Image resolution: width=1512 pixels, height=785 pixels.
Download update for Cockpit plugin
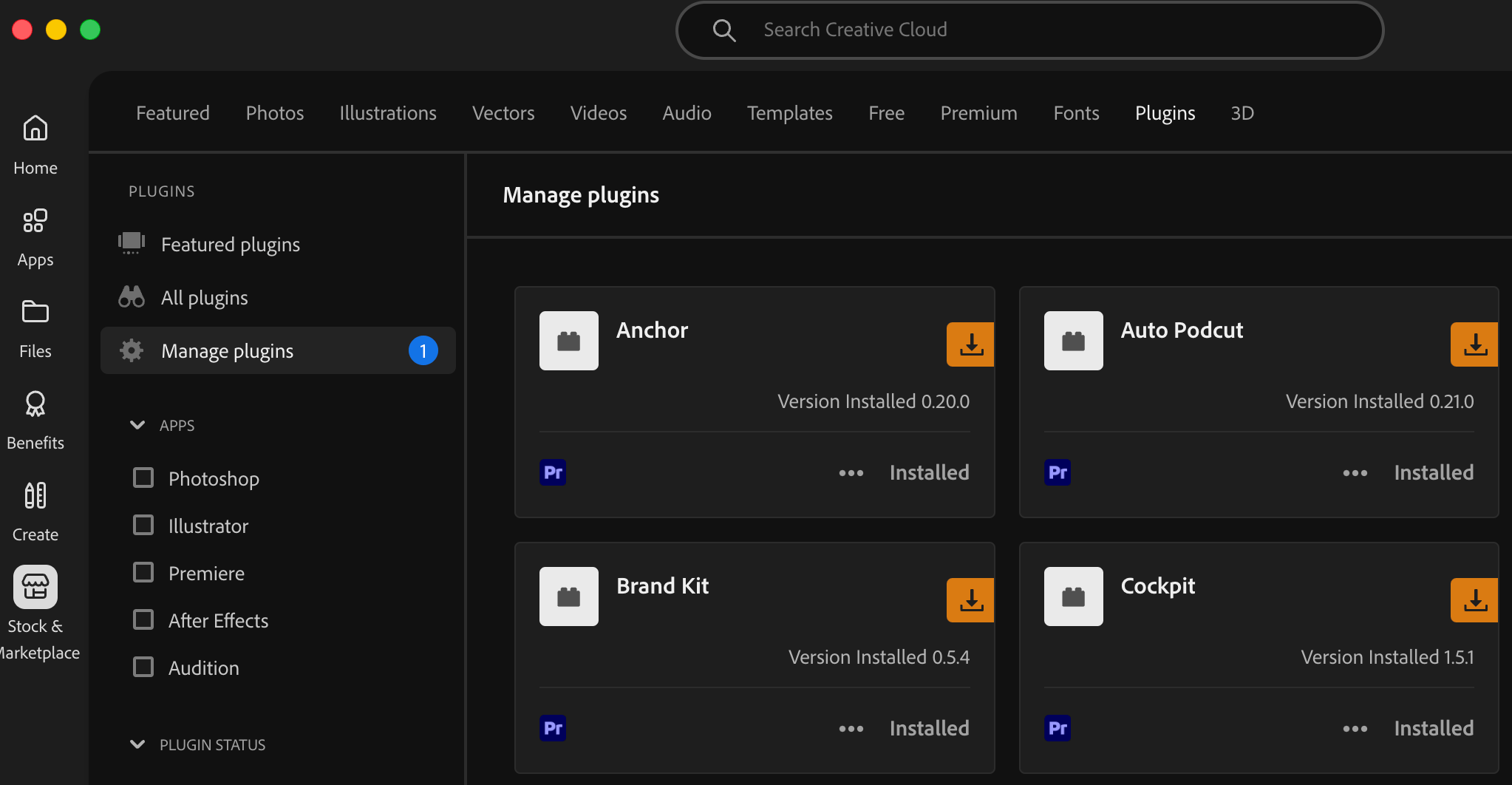[1474, 600]
